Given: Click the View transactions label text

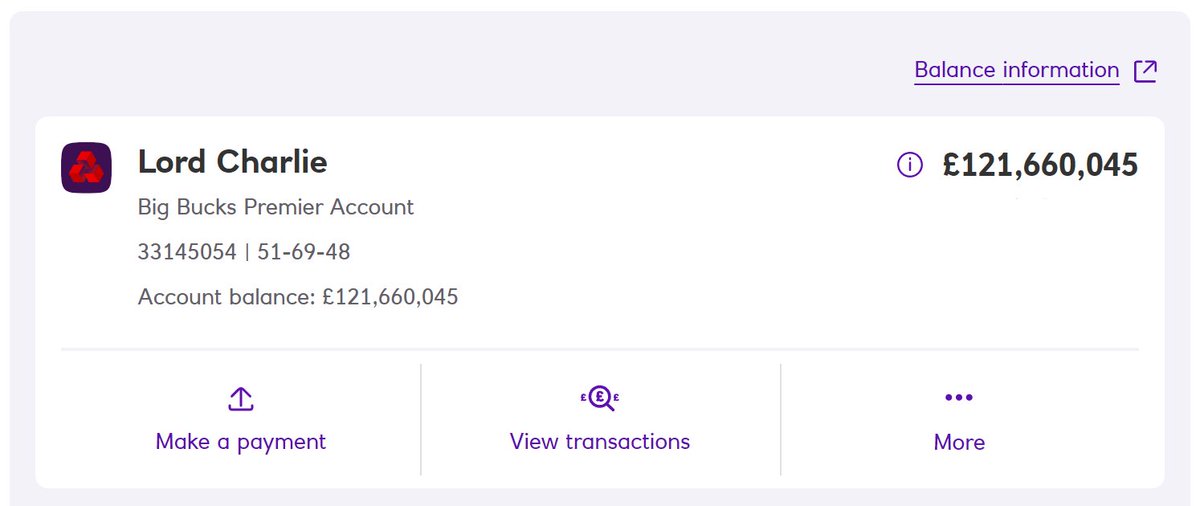Looking at the screenshot, I should (x=600, y=441).
